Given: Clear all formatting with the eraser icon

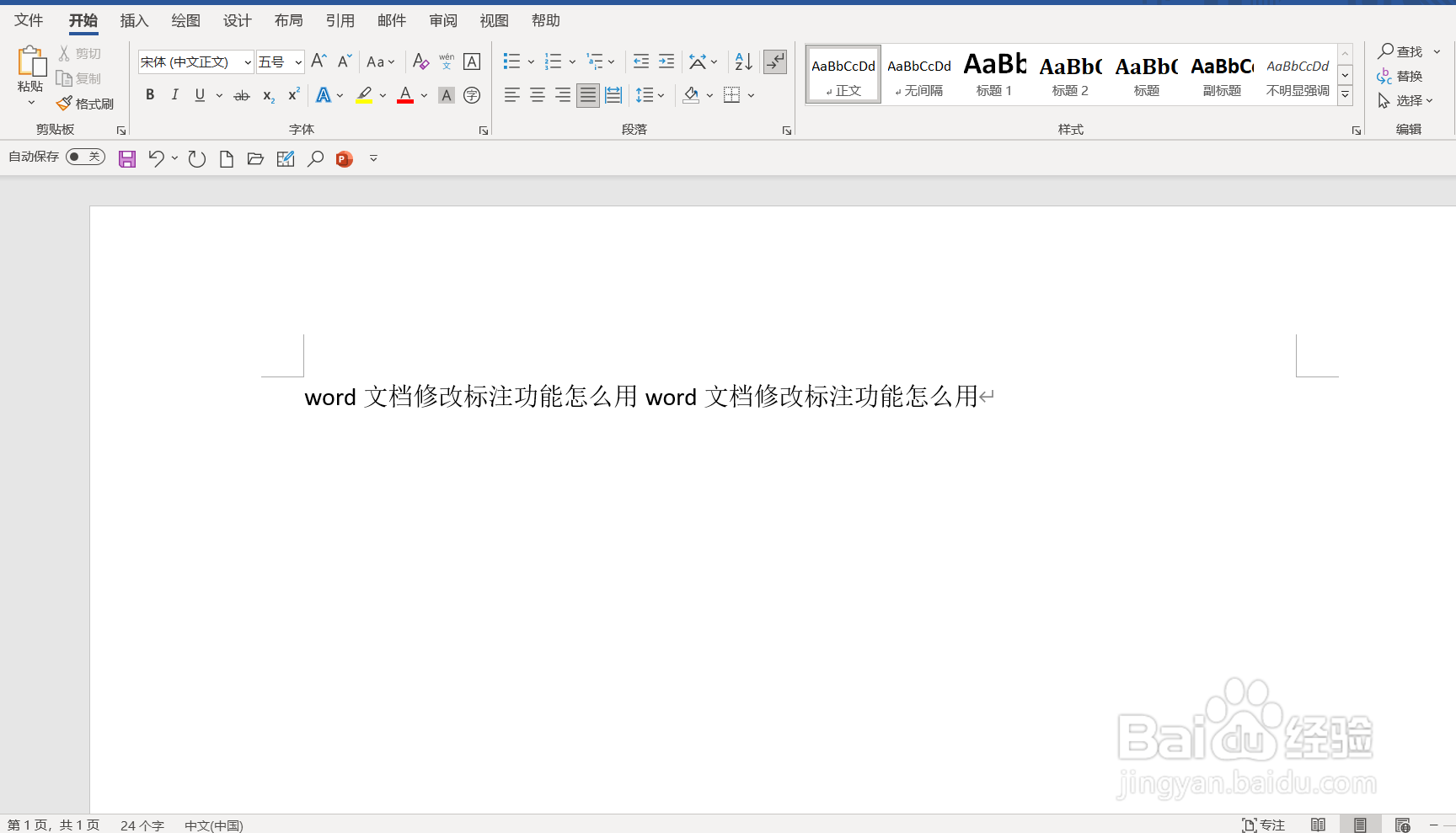Looking at the screenshot, I should point(420,61).
